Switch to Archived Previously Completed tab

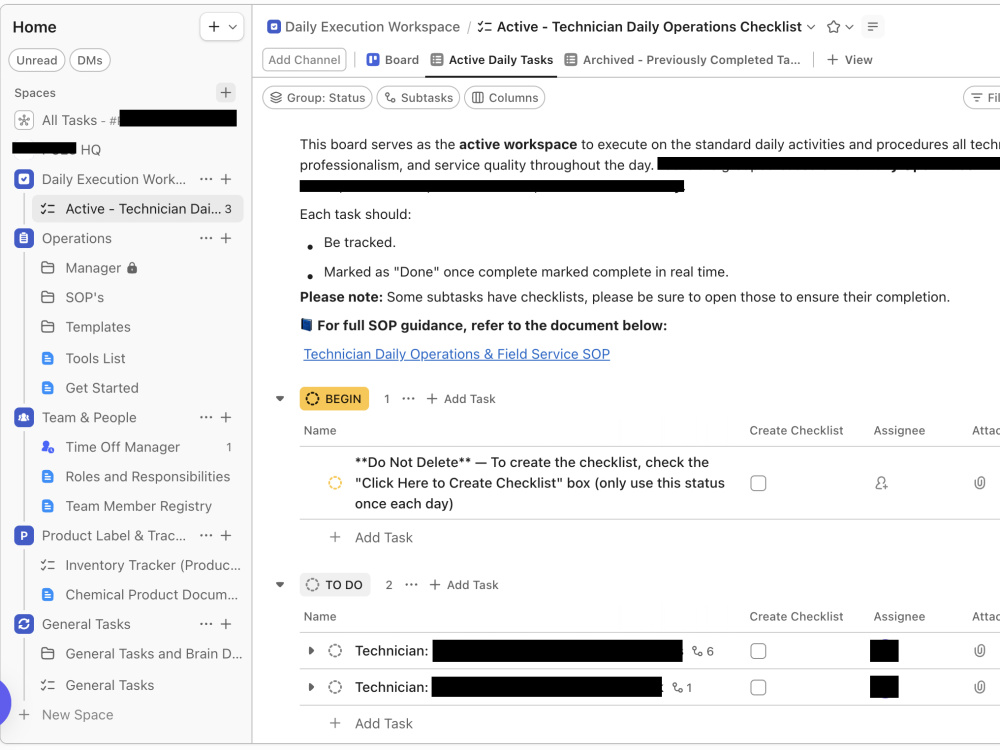coord(682,59)
